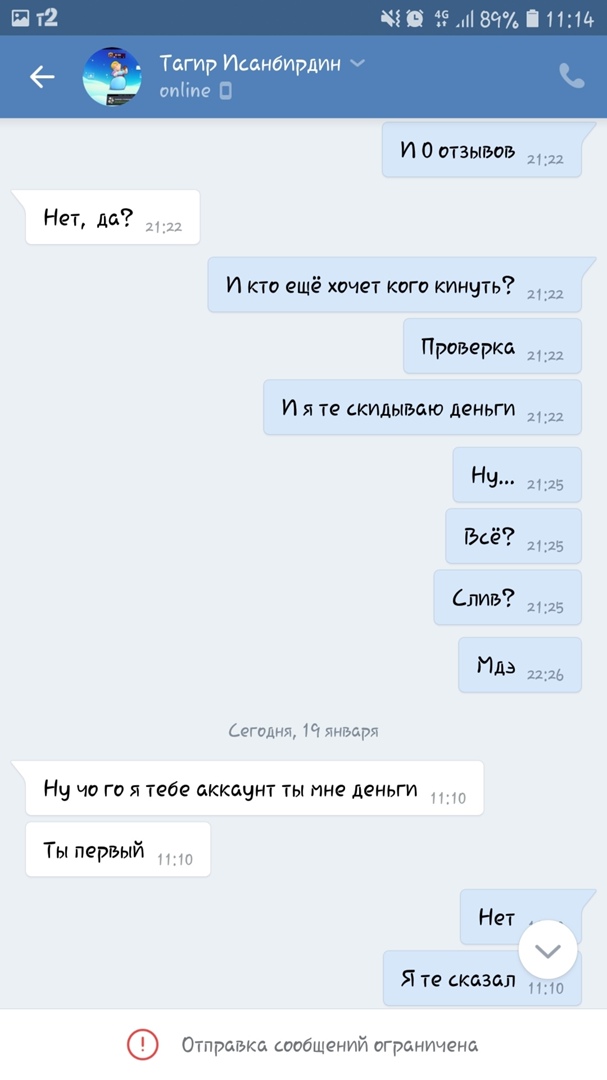Screen dimensions: 607x1080
Task: Start a call with the phone icon
Action: [571, 76]
